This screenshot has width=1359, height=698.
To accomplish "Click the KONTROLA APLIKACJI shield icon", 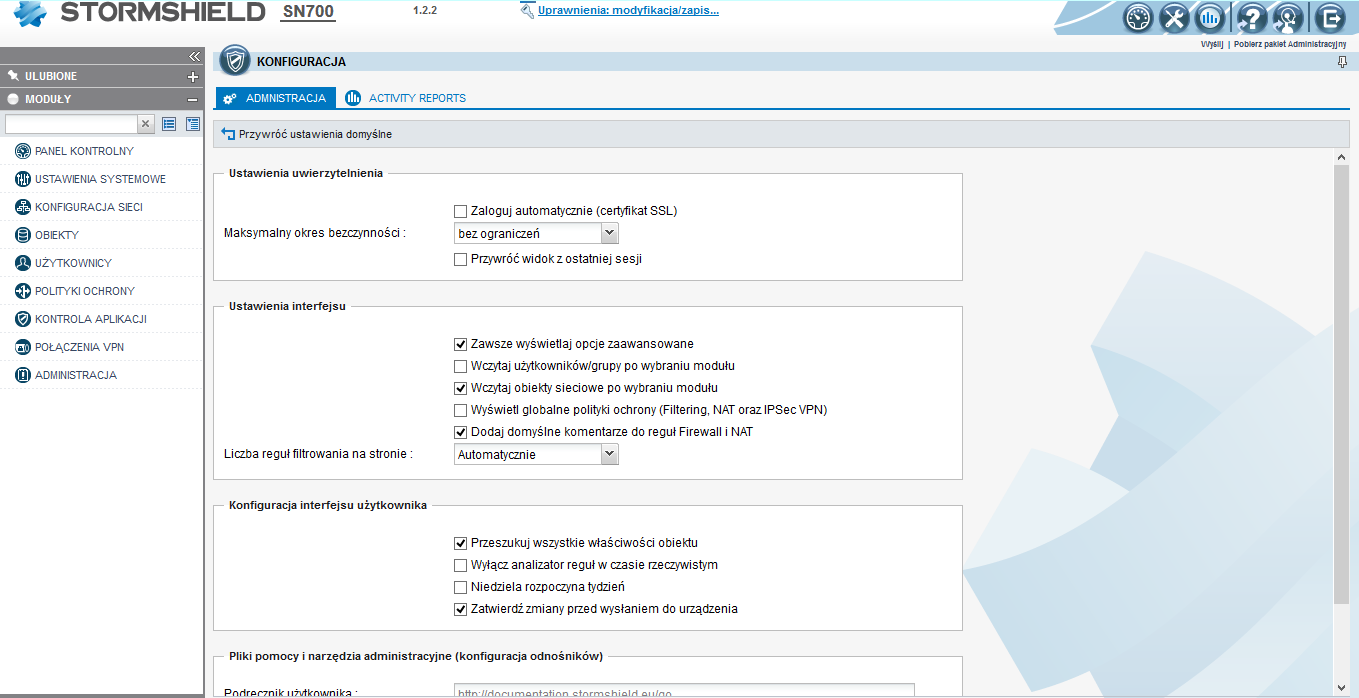I will [22, 319].
